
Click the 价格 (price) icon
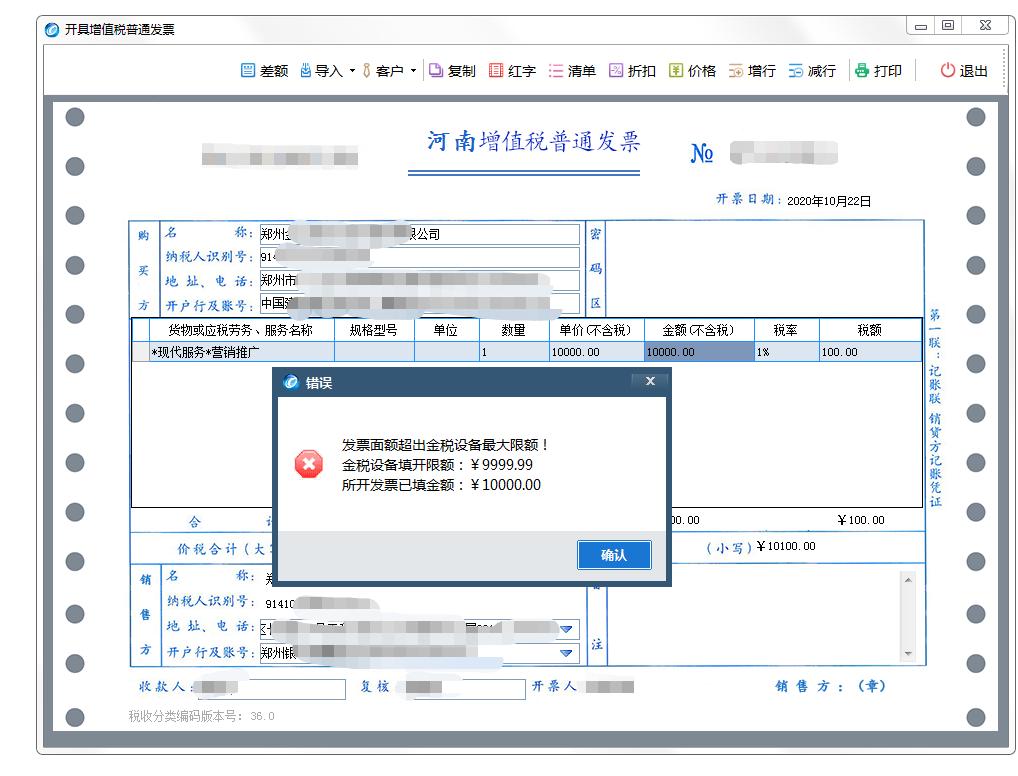click(692, 70)
